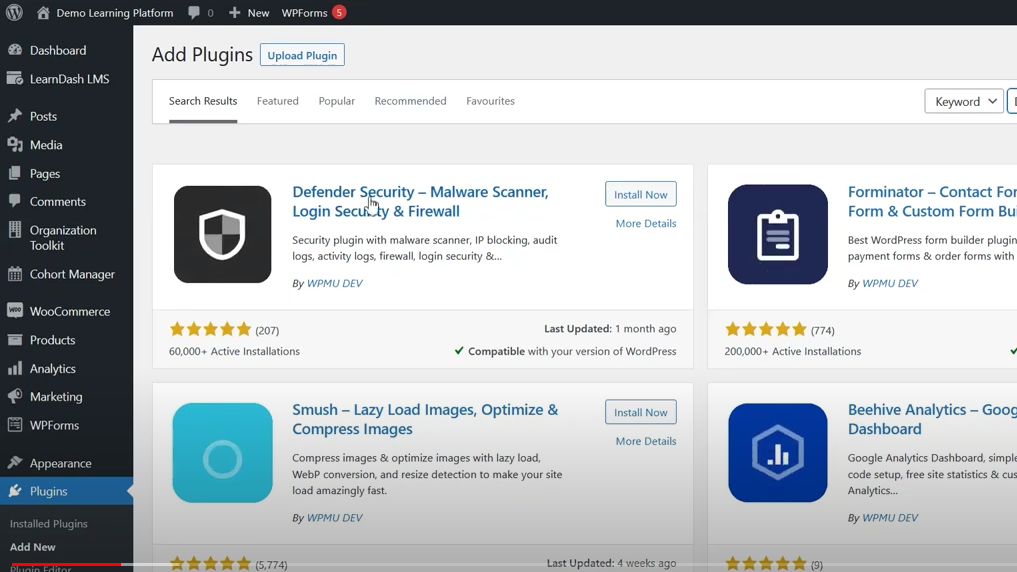
Task: Click WPMU DEV author link under Smush
Action: tap(335, 518)
